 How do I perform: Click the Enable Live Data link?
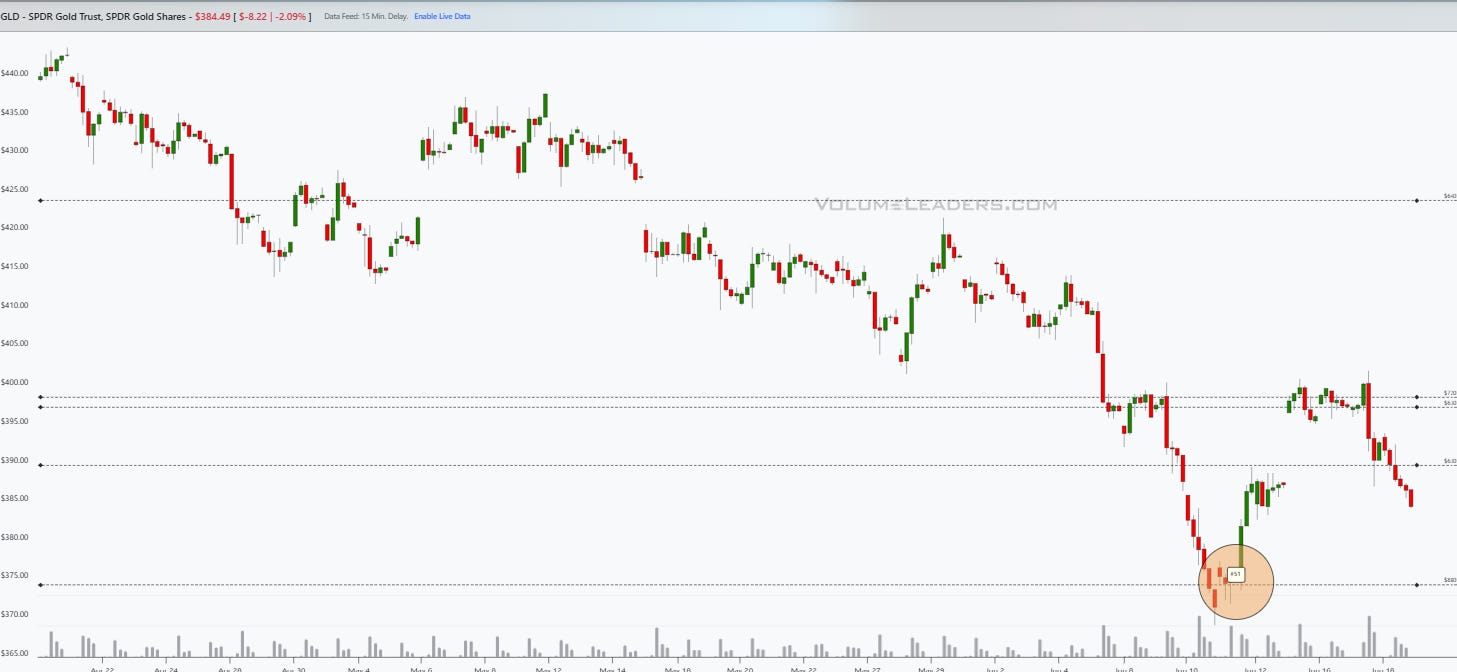point(442,17)
